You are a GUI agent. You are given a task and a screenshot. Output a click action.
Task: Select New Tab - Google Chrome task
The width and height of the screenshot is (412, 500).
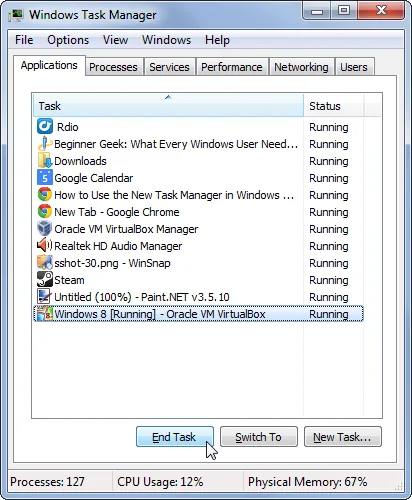point(198,212)
